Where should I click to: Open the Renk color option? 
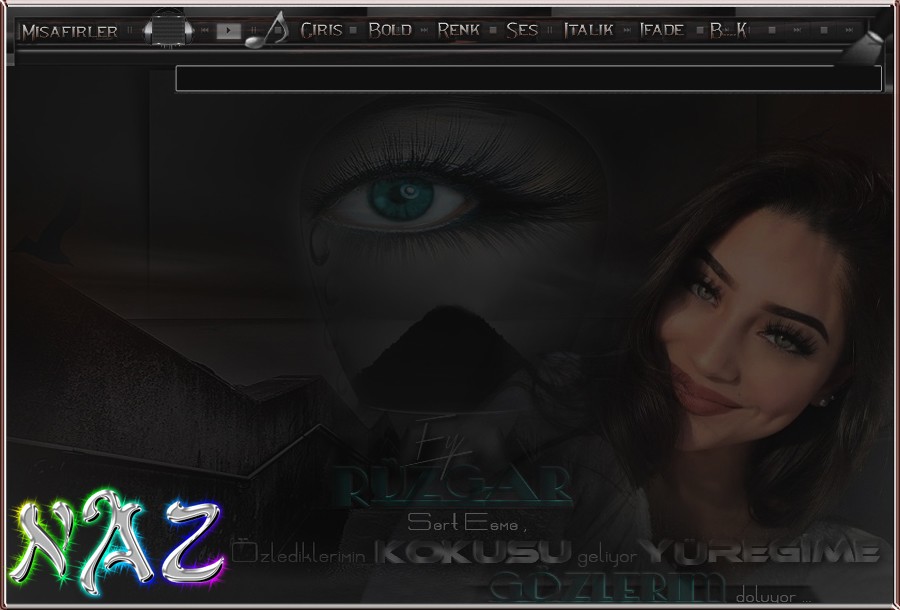(x=458, y=30)
